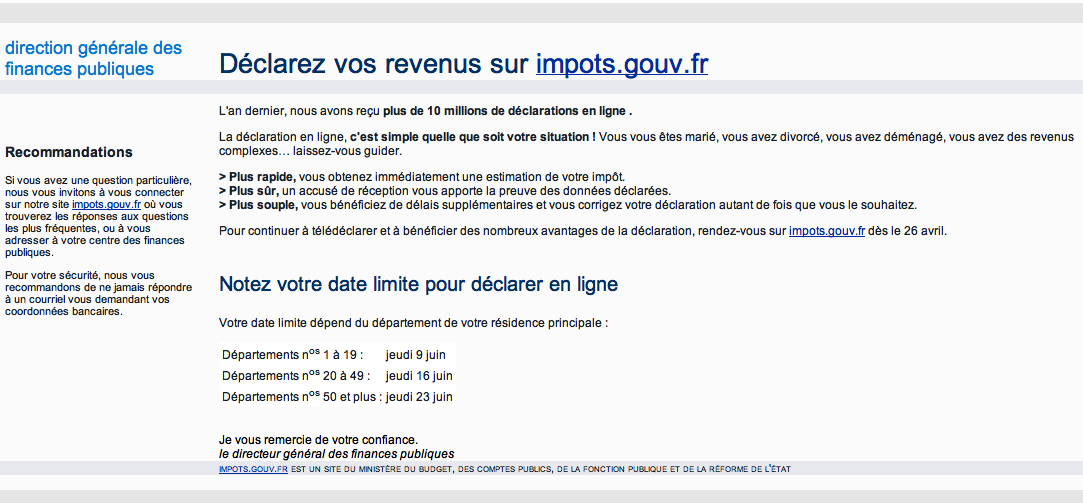Click bold text 'c'est simple quelle que soit votre situation !'
Screen dimensions: 1083x503
pyautogui.click(x=473, y=137)
